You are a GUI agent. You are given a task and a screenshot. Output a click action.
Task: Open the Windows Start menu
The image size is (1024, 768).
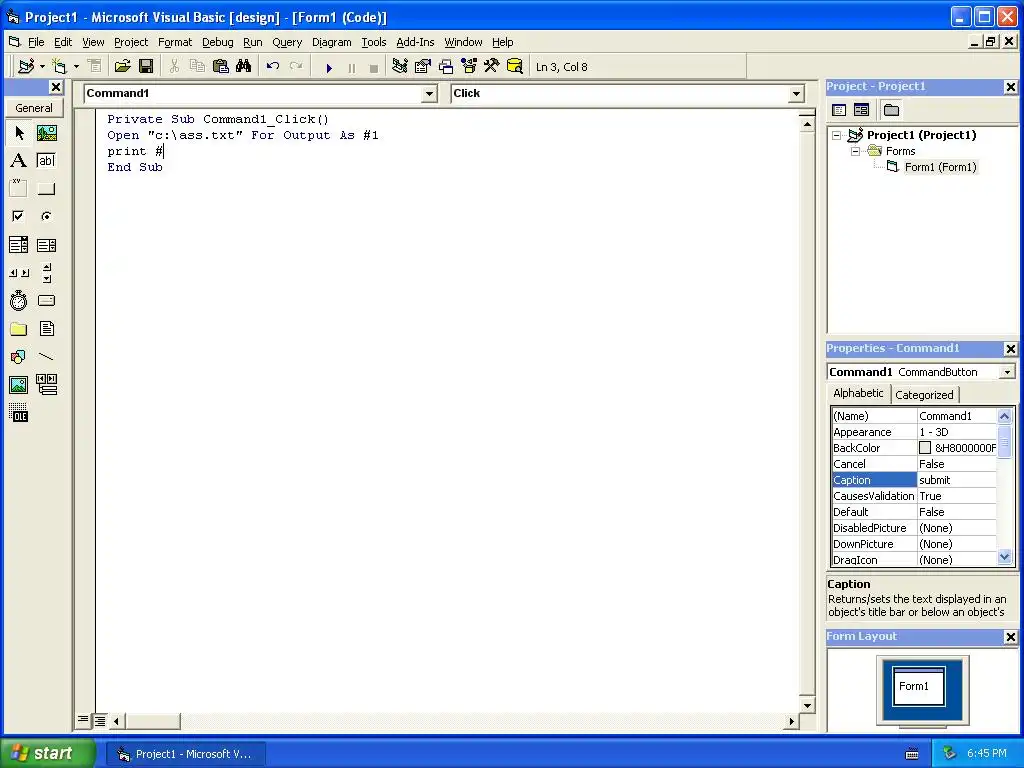point(47,753)
